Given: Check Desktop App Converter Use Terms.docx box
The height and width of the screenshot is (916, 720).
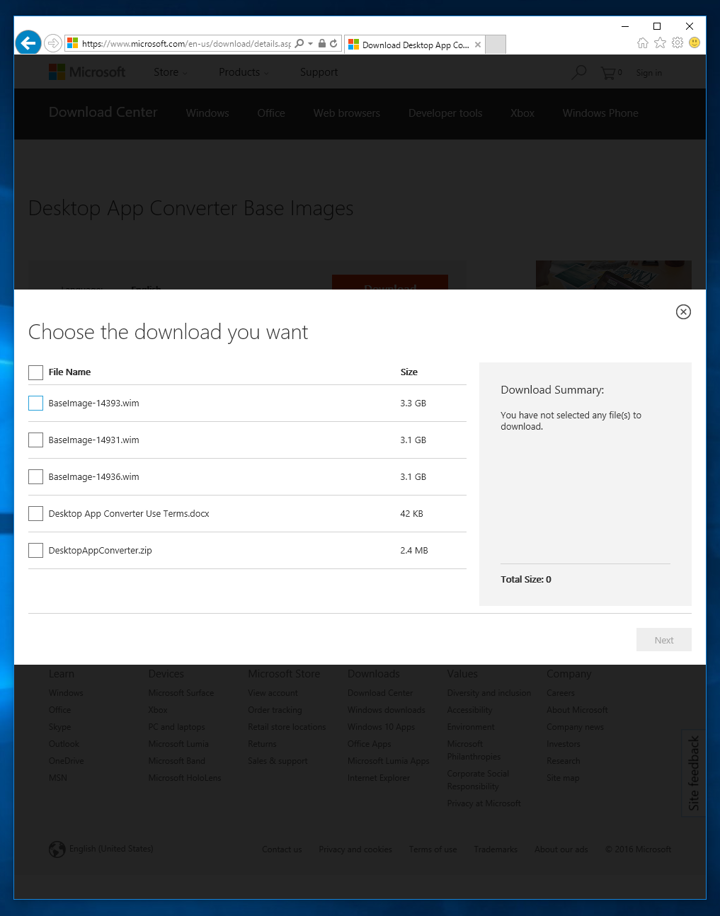Looking at the screenshot, I should 36,513.
